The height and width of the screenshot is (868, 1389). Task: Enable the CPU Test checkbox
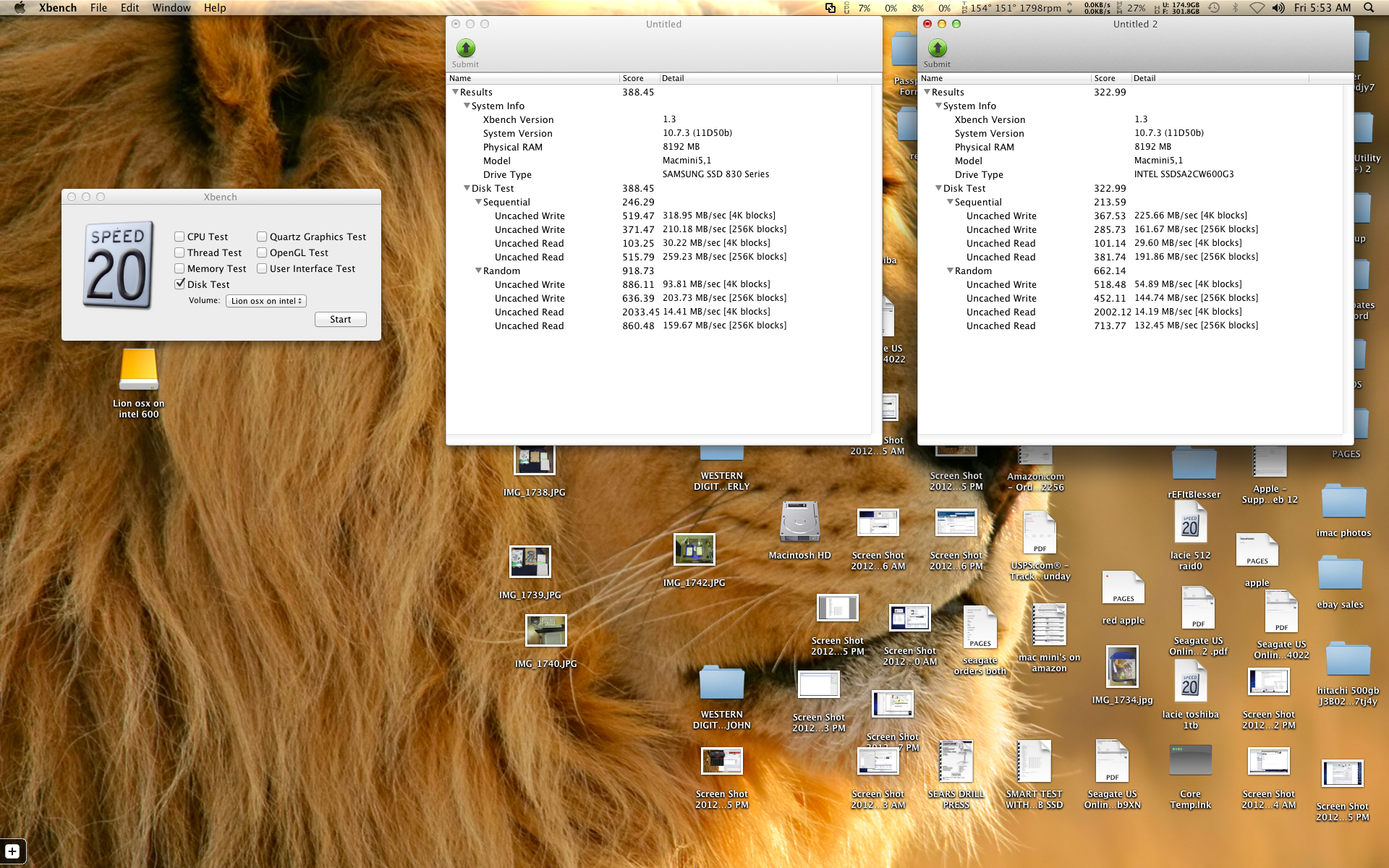pos(179,237)
